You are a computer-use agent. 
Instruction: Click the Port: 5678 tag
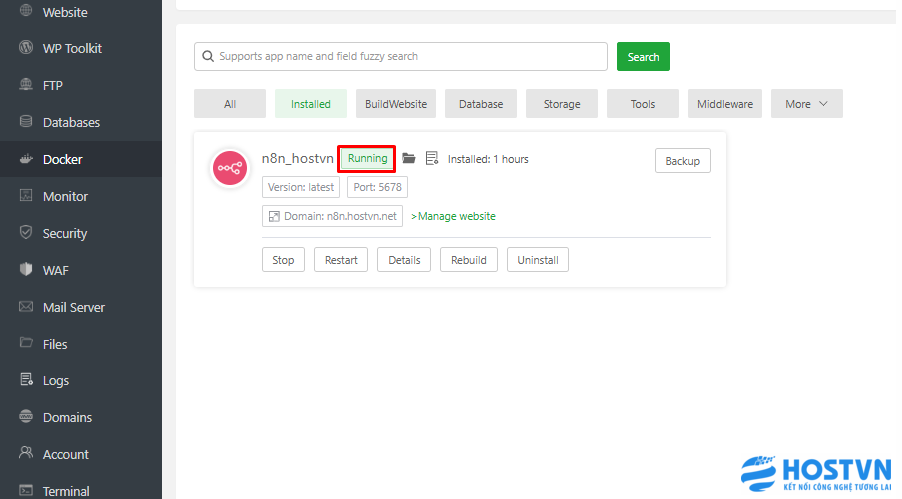pos(377,187)
